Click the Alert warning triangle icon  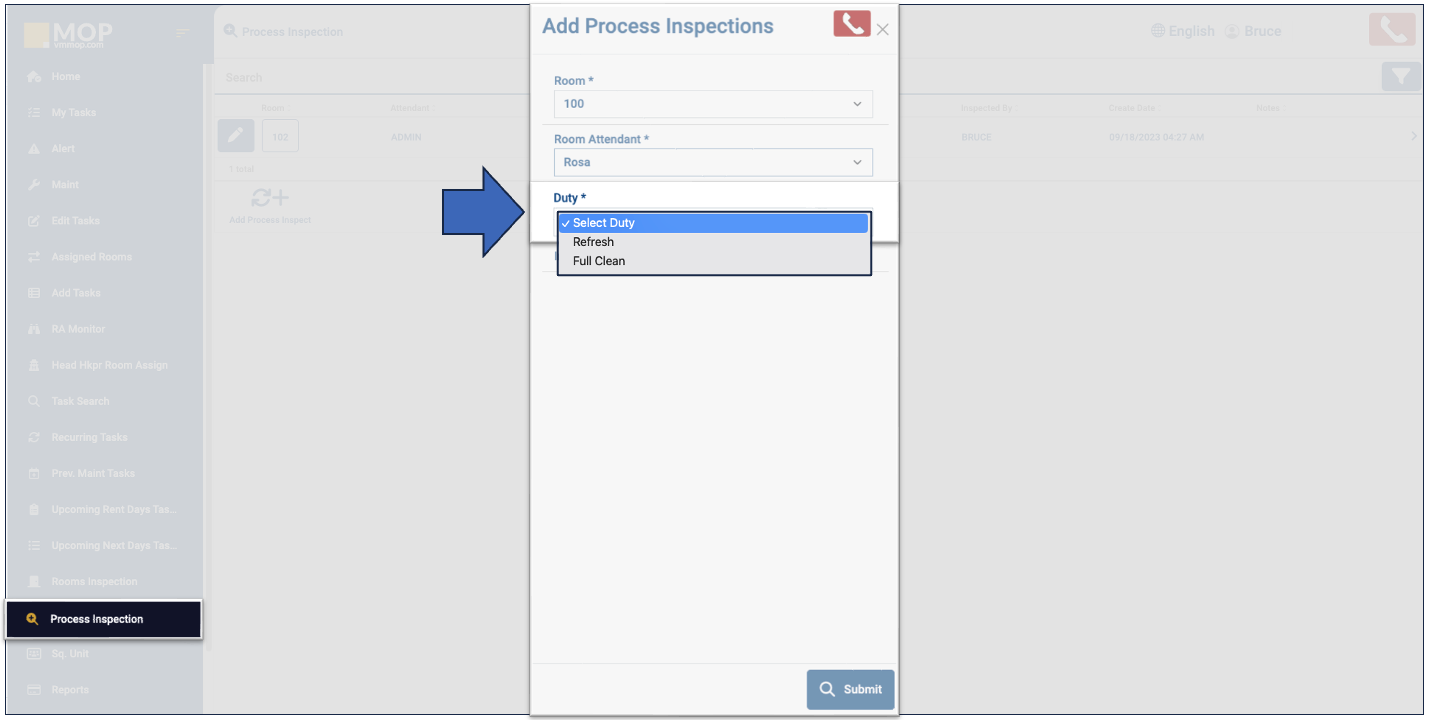pos(35,149)
